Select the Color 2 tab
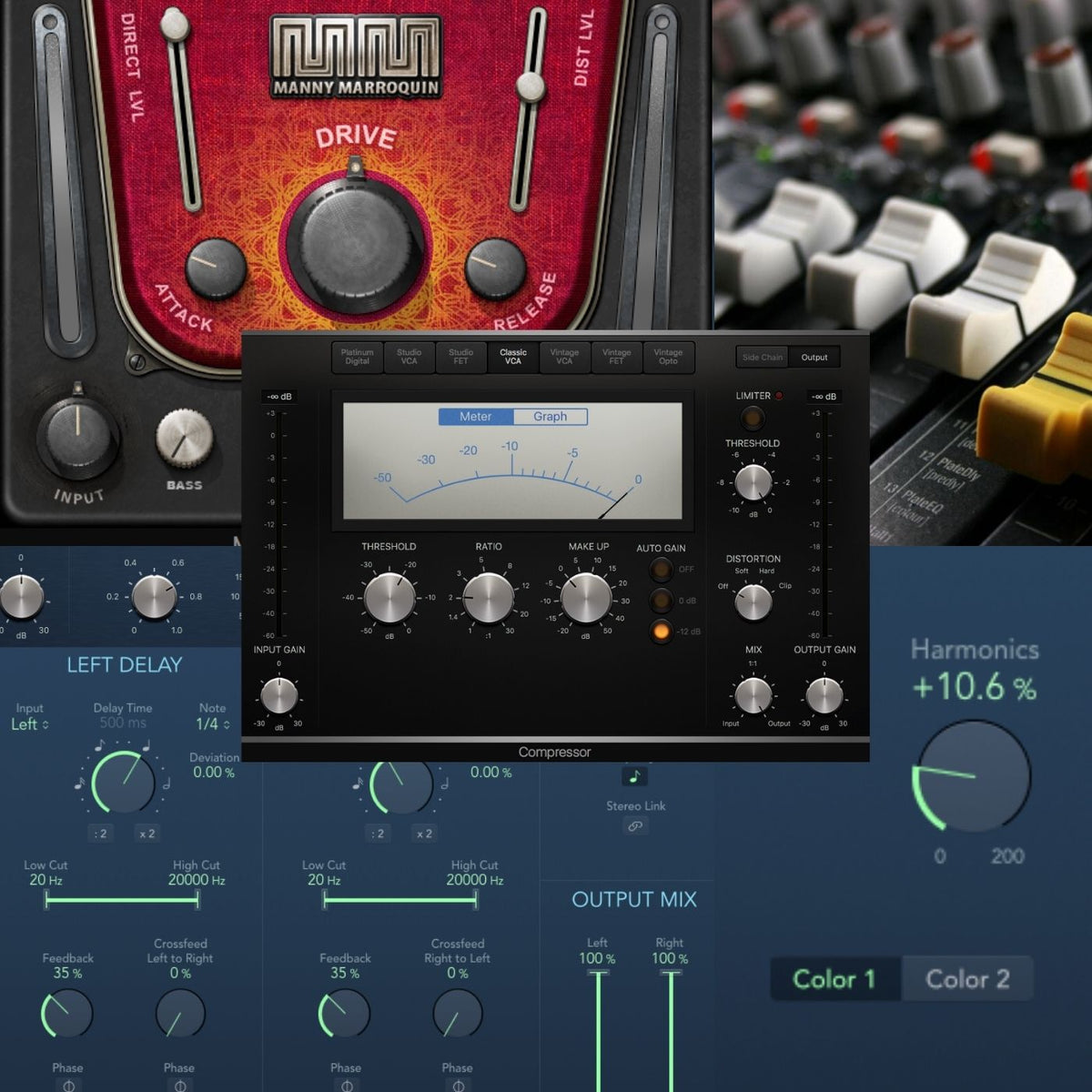1092x1092 pixels. [x=967, y=979]
